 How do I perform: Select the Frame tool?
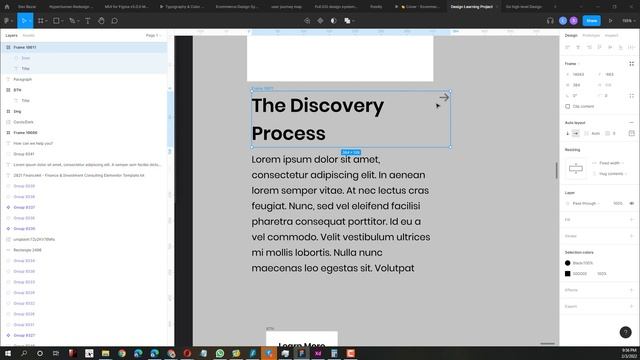[41, 20]
